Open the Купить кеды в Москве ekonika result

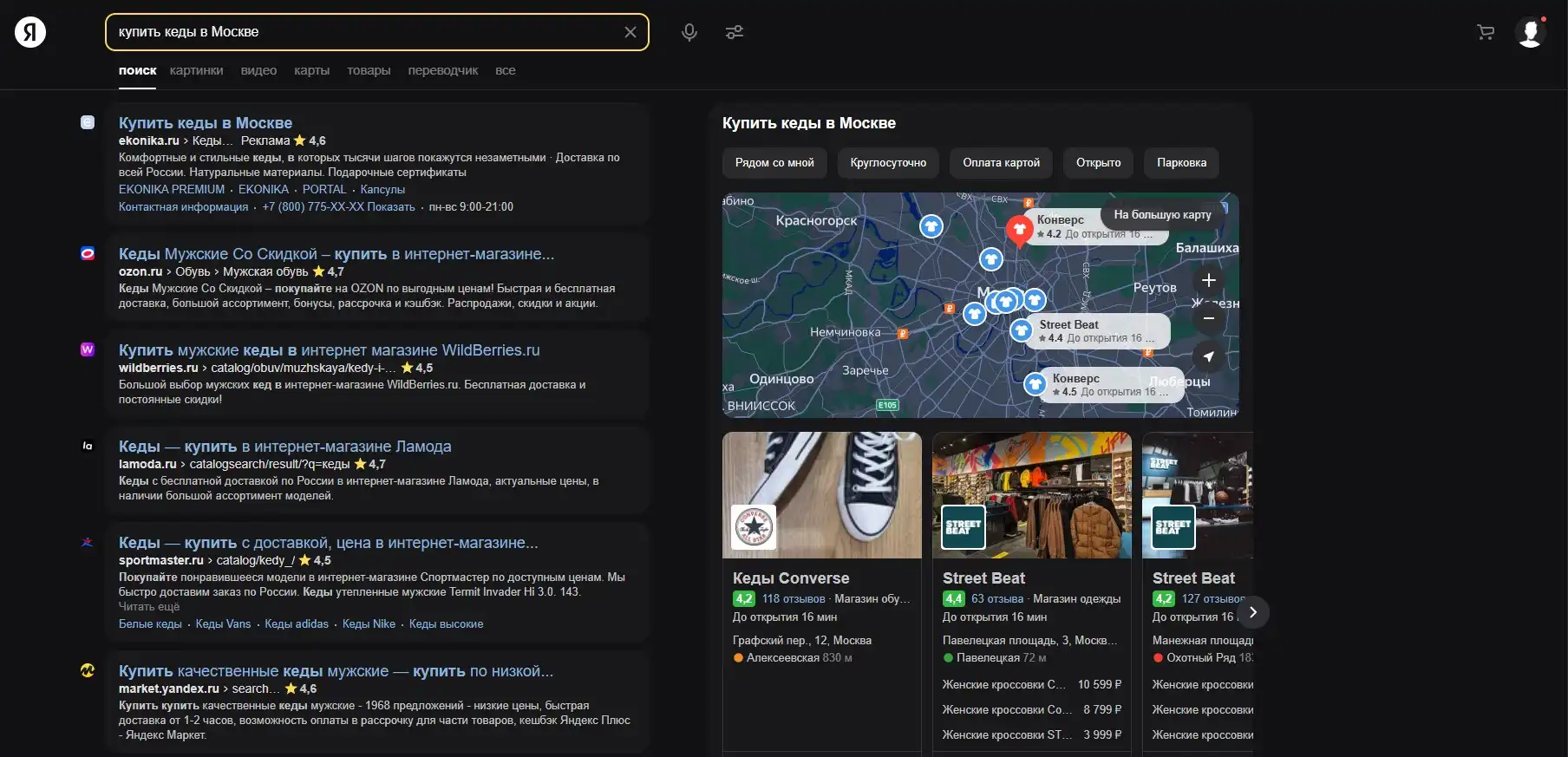(x=206, y=123)
